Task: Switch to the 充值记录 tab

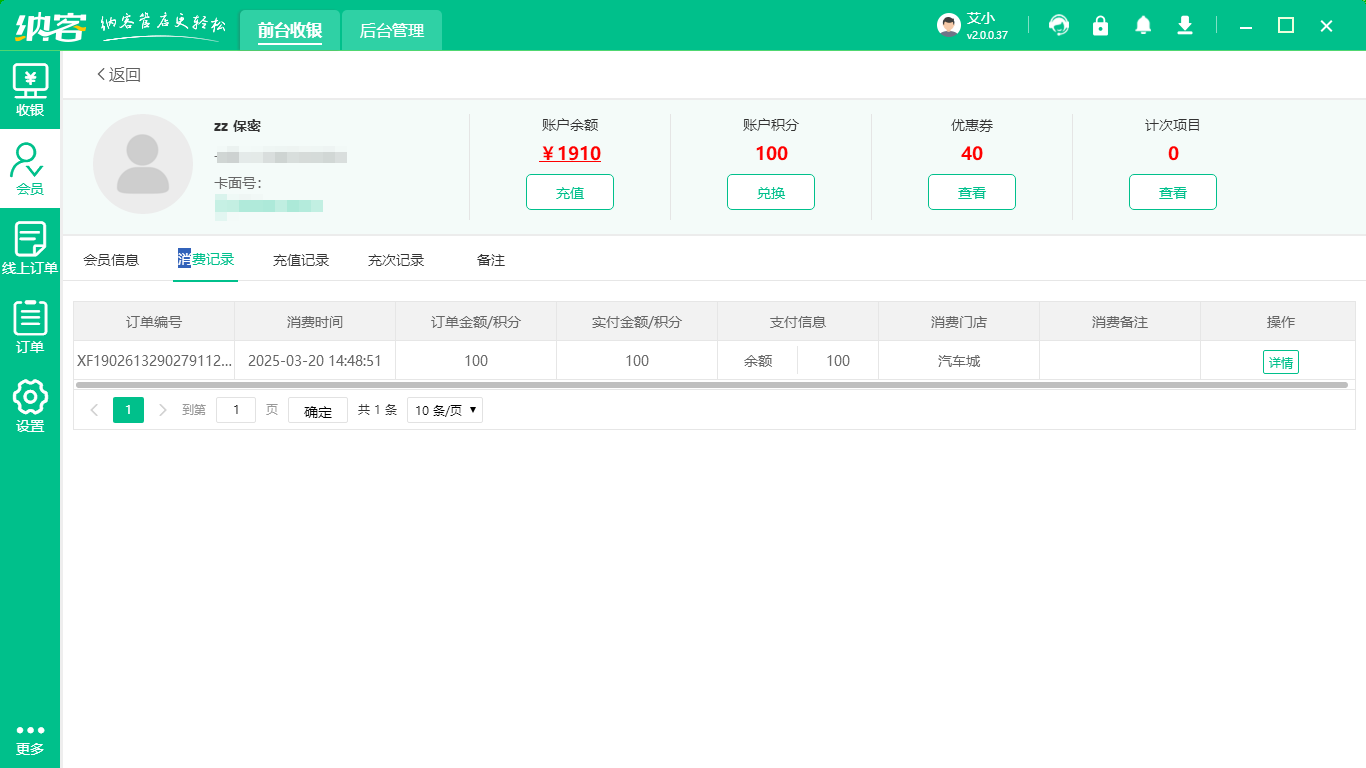Action: pyautogui.click(x=301, y=260)
